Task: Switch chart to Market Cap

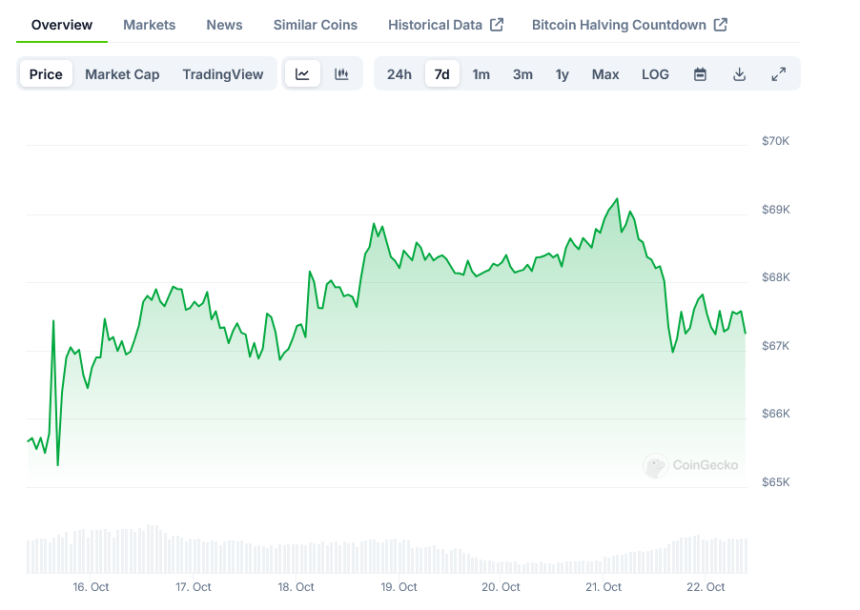Action: pyautogui.click(x=122, y=74)
